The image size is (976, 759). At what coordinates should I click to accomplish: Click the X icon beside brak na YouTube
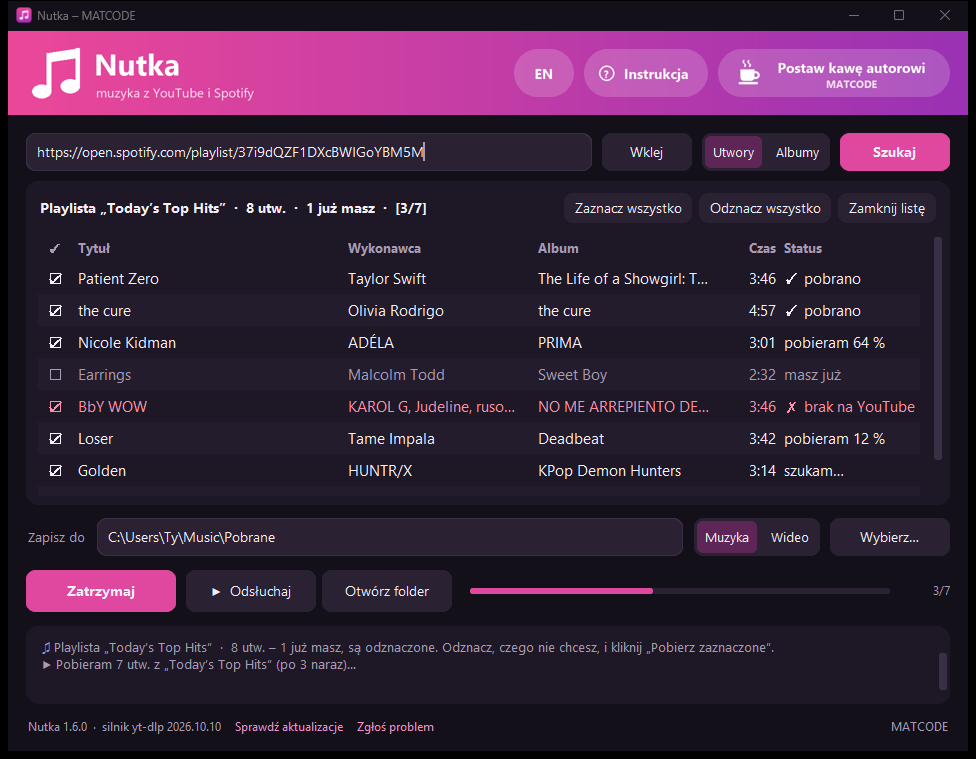point(791,407)
